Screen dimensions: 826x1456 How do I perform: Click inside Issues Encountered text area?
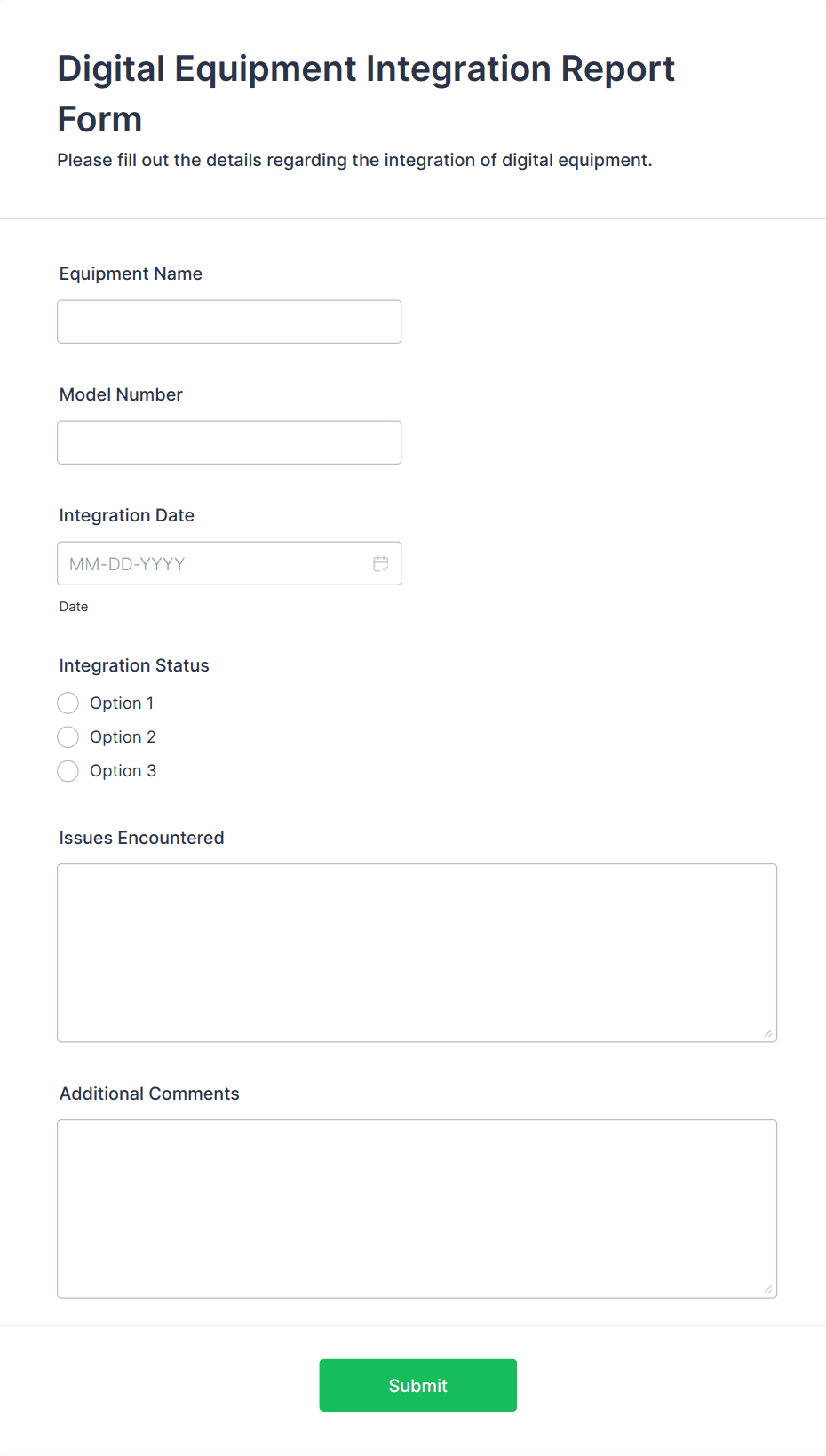coord(417,952)
